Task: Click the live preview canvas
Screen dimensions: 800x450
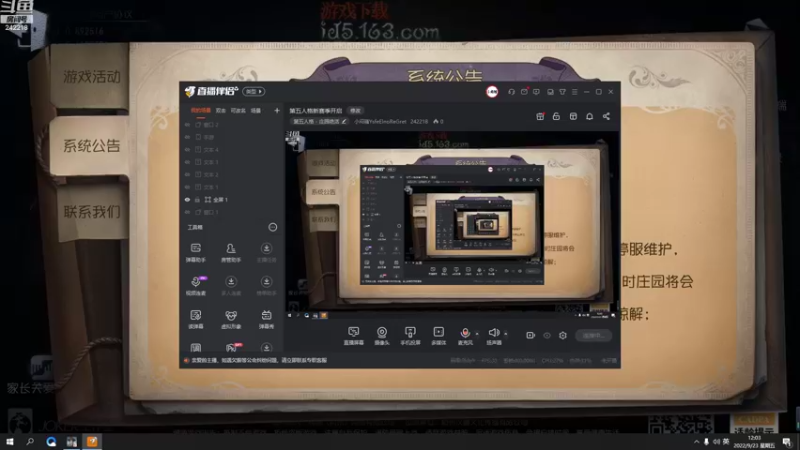Action: click(452, 224)
